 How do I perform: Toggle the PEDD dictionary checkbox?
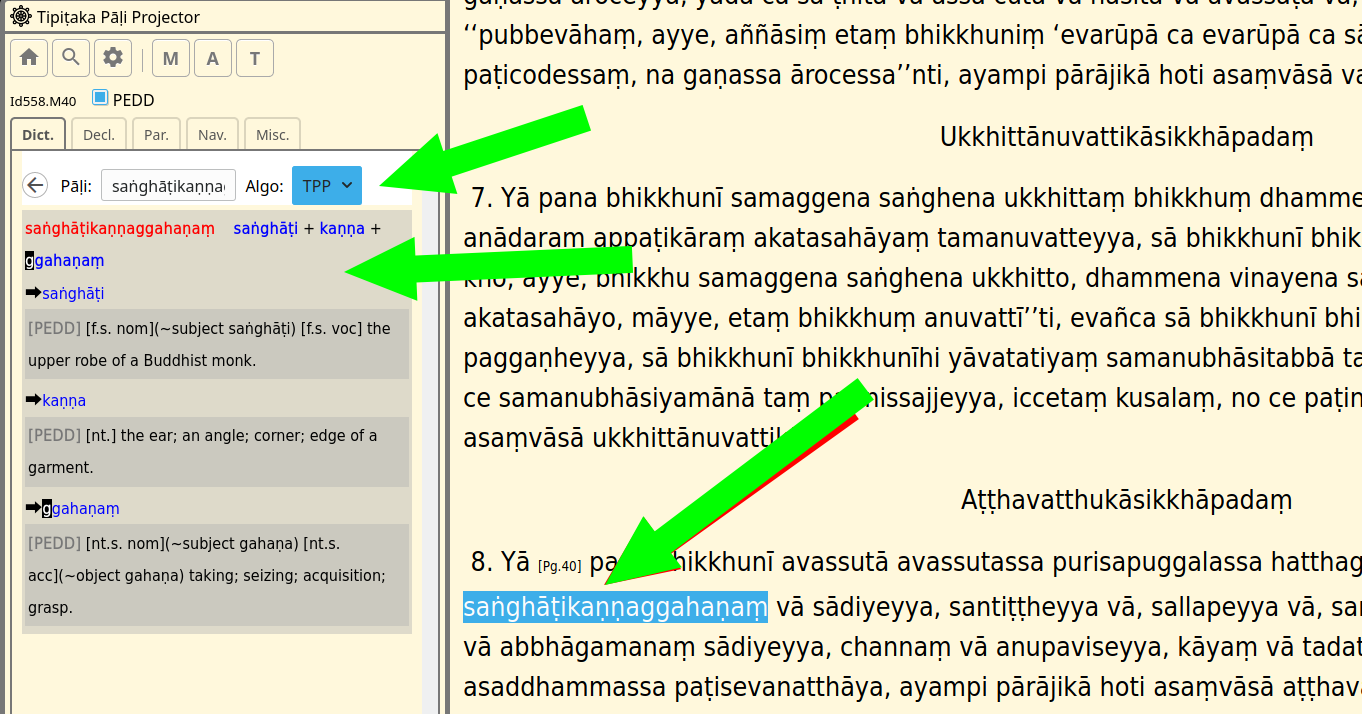[100, 99]
